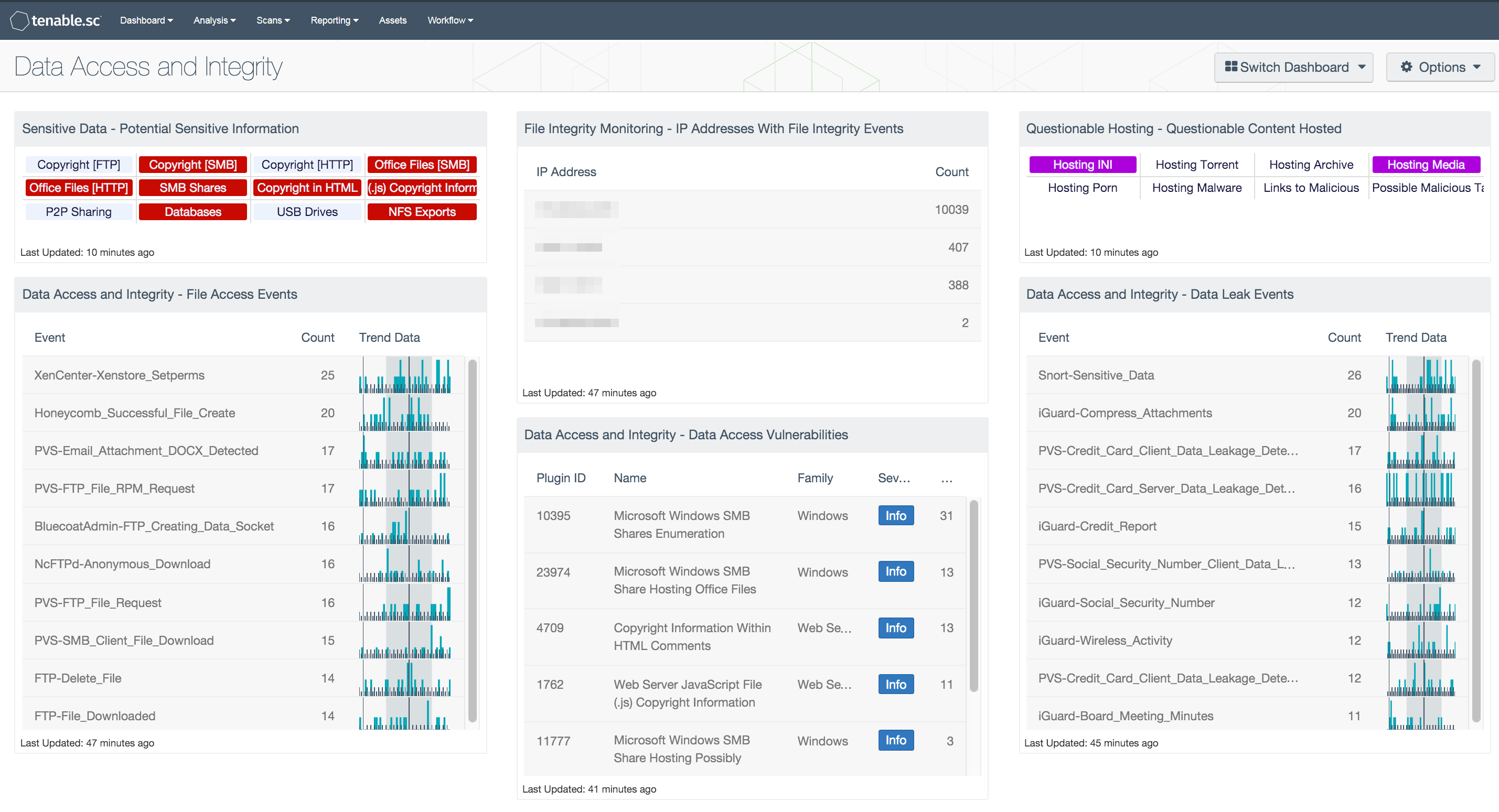
Task: Click the Hosting INI purple indicator
Action: [1083, 165]
